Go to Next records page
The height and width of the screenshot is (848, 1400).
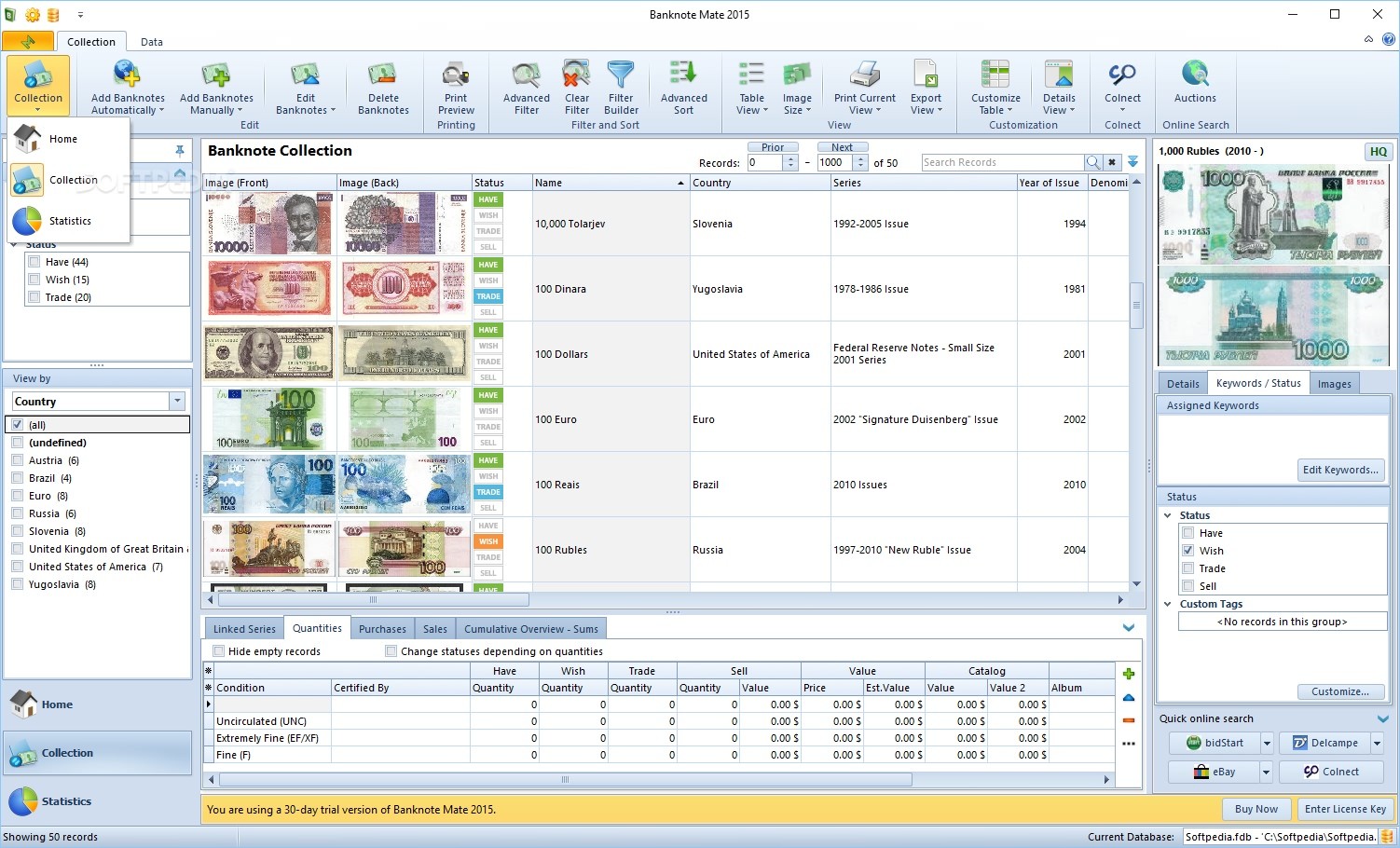(x=843, y=147)
